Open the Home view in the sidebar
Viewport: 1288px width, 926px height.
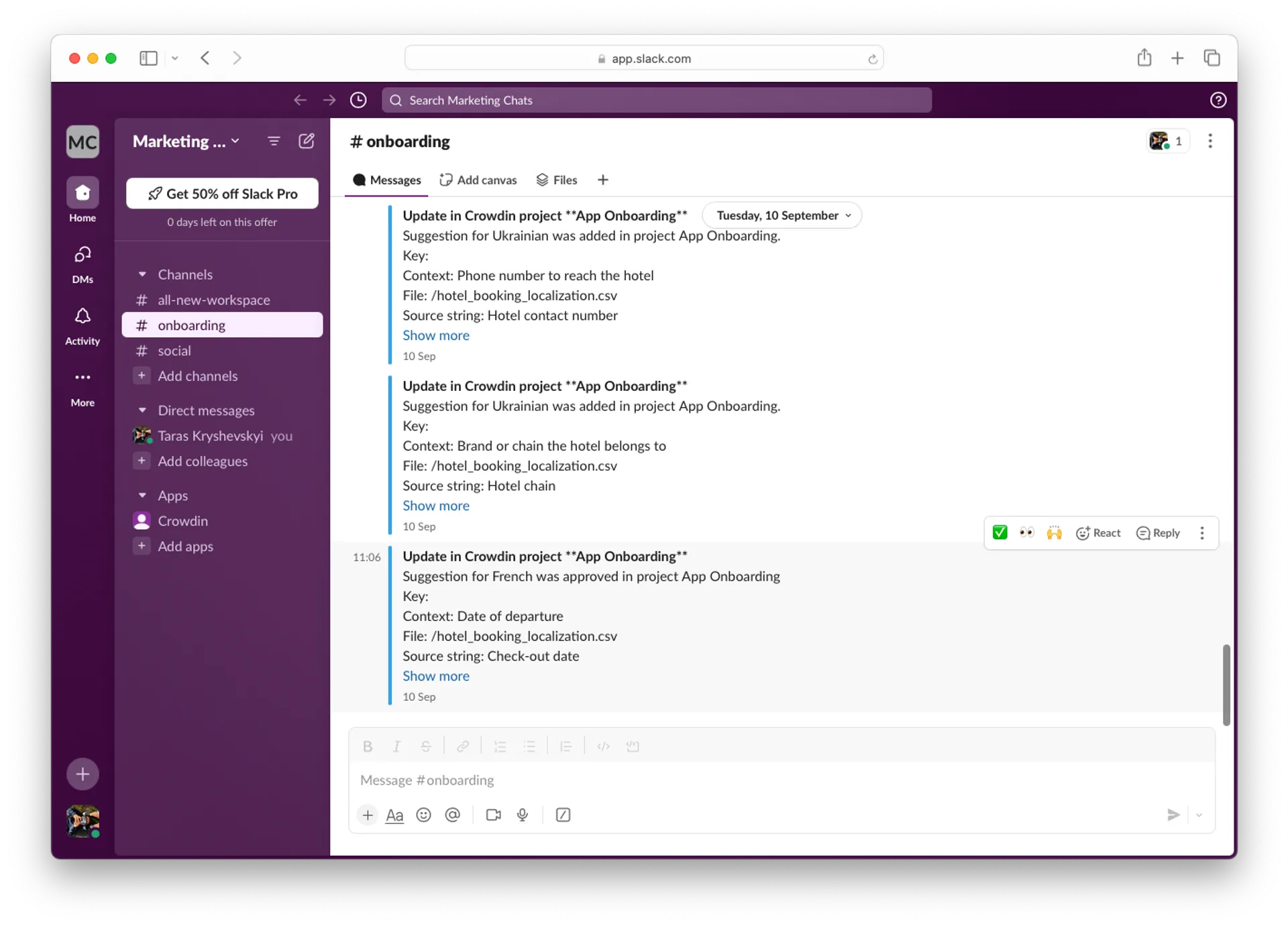click(x=83, y=200)
